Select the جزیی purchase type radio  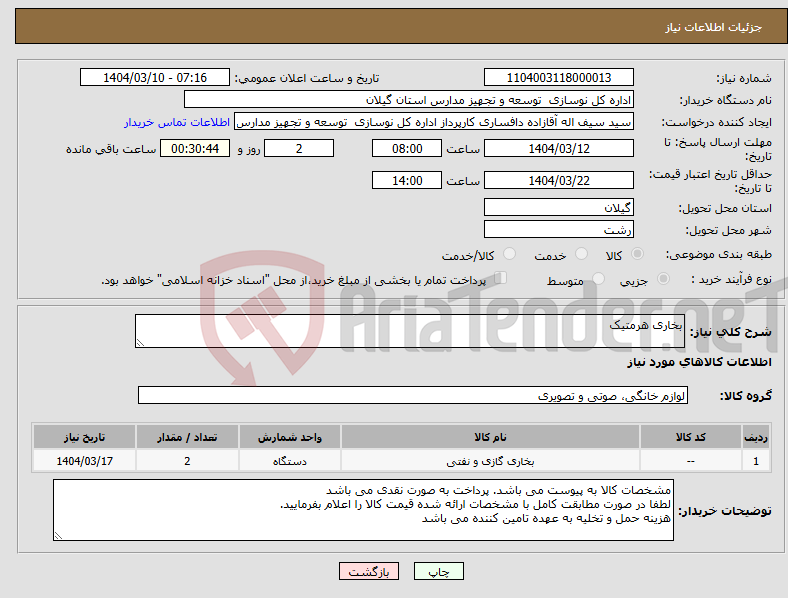663,278
